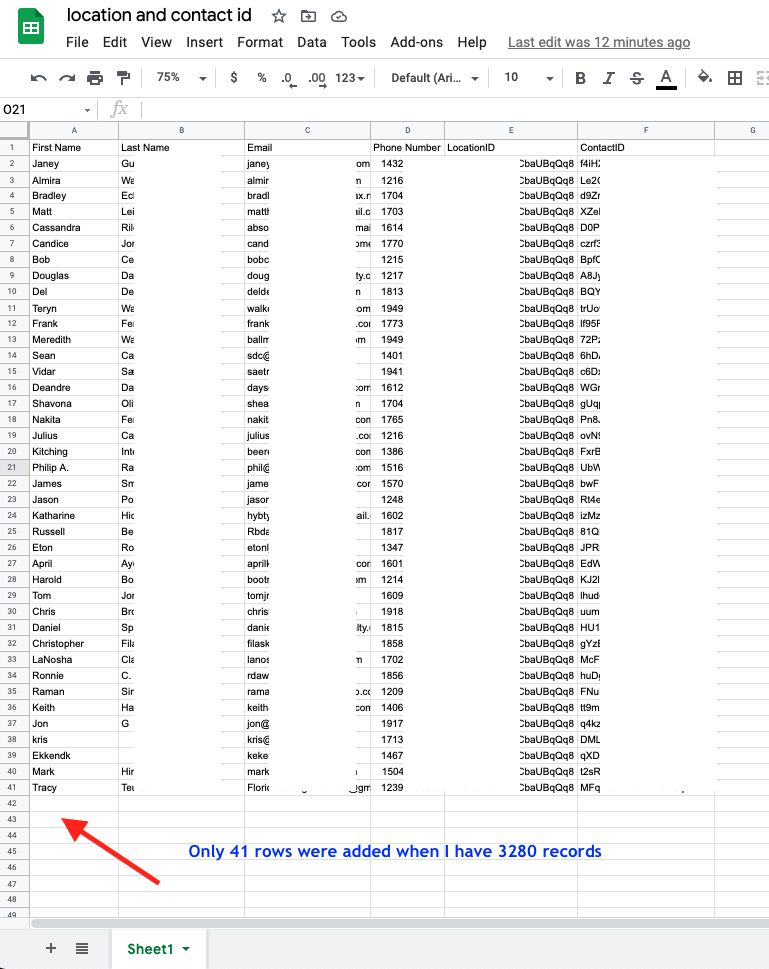Open the font family dropdown
This screenshot has width=769, height=969.
point(435,78)
